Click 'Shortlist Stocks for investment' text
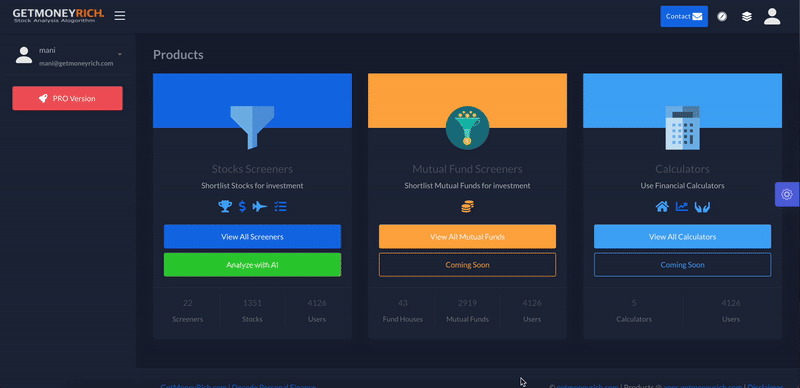800x388 pixels. (252, 186)
